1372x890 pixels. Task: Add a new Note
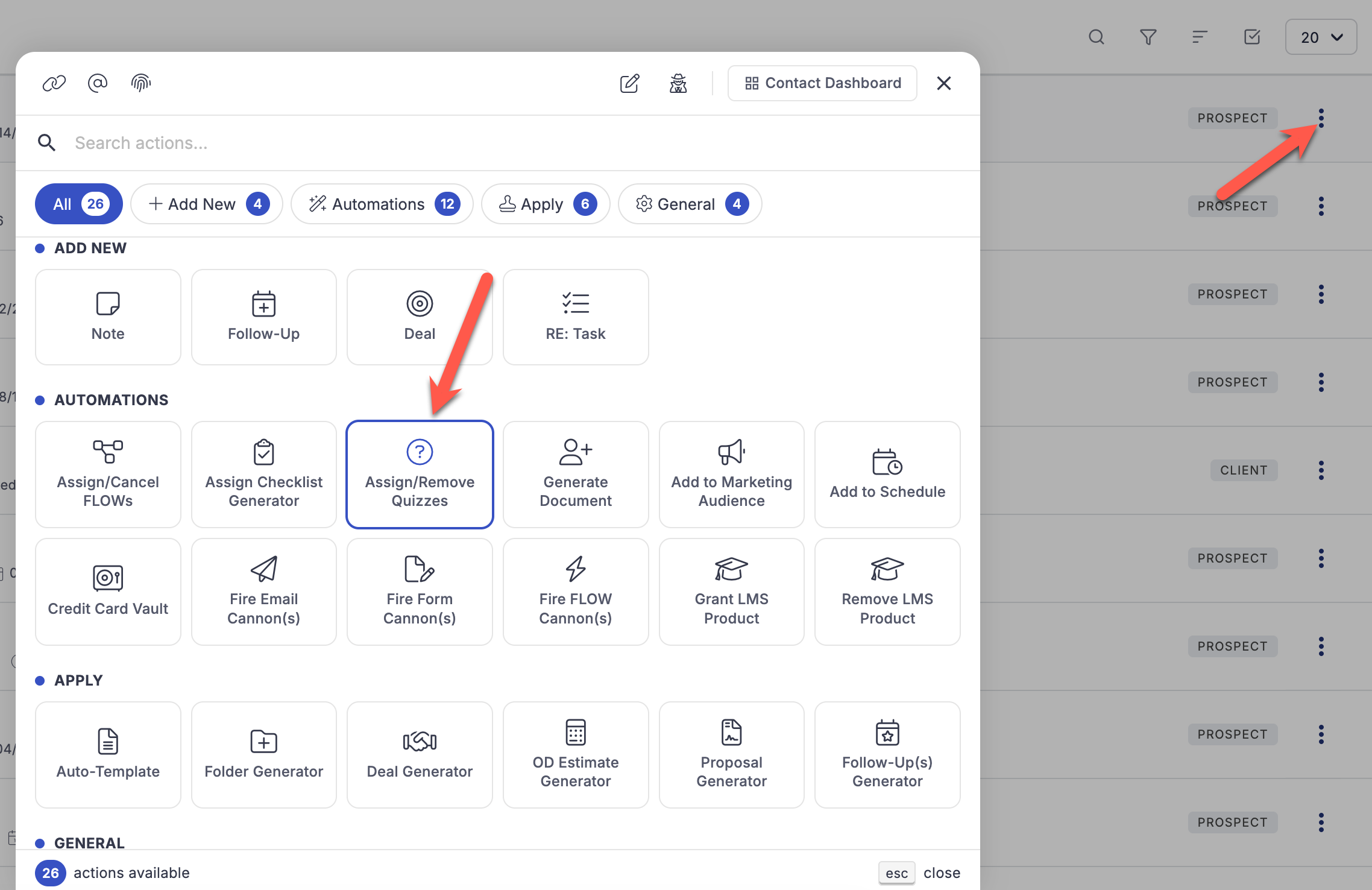[108, 317]
